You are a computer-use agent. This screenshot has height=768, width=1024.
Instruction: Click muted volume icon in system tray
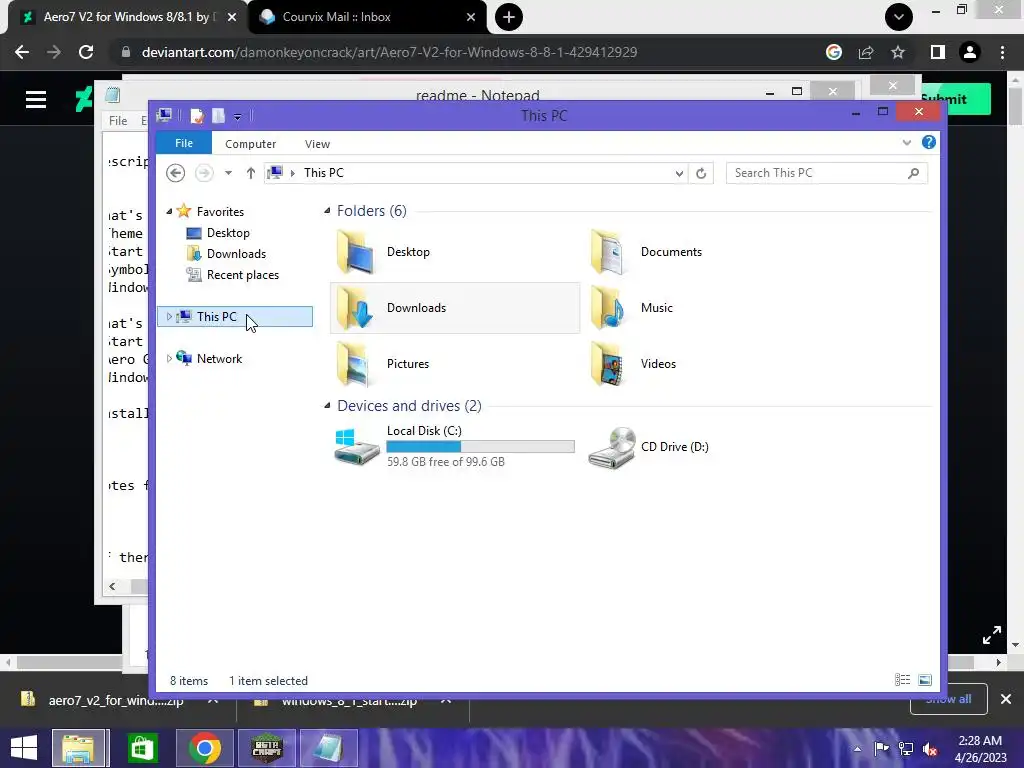point(930,749)
